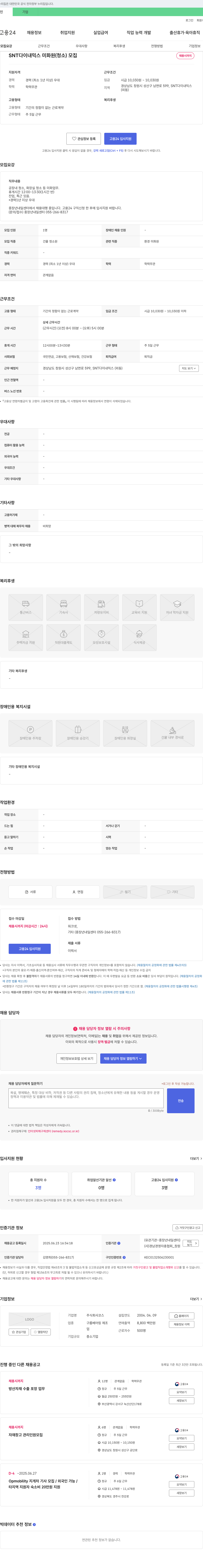203x1568 pixels.
Task: Click the 서류 screening method box
Action: coord(30,892)
